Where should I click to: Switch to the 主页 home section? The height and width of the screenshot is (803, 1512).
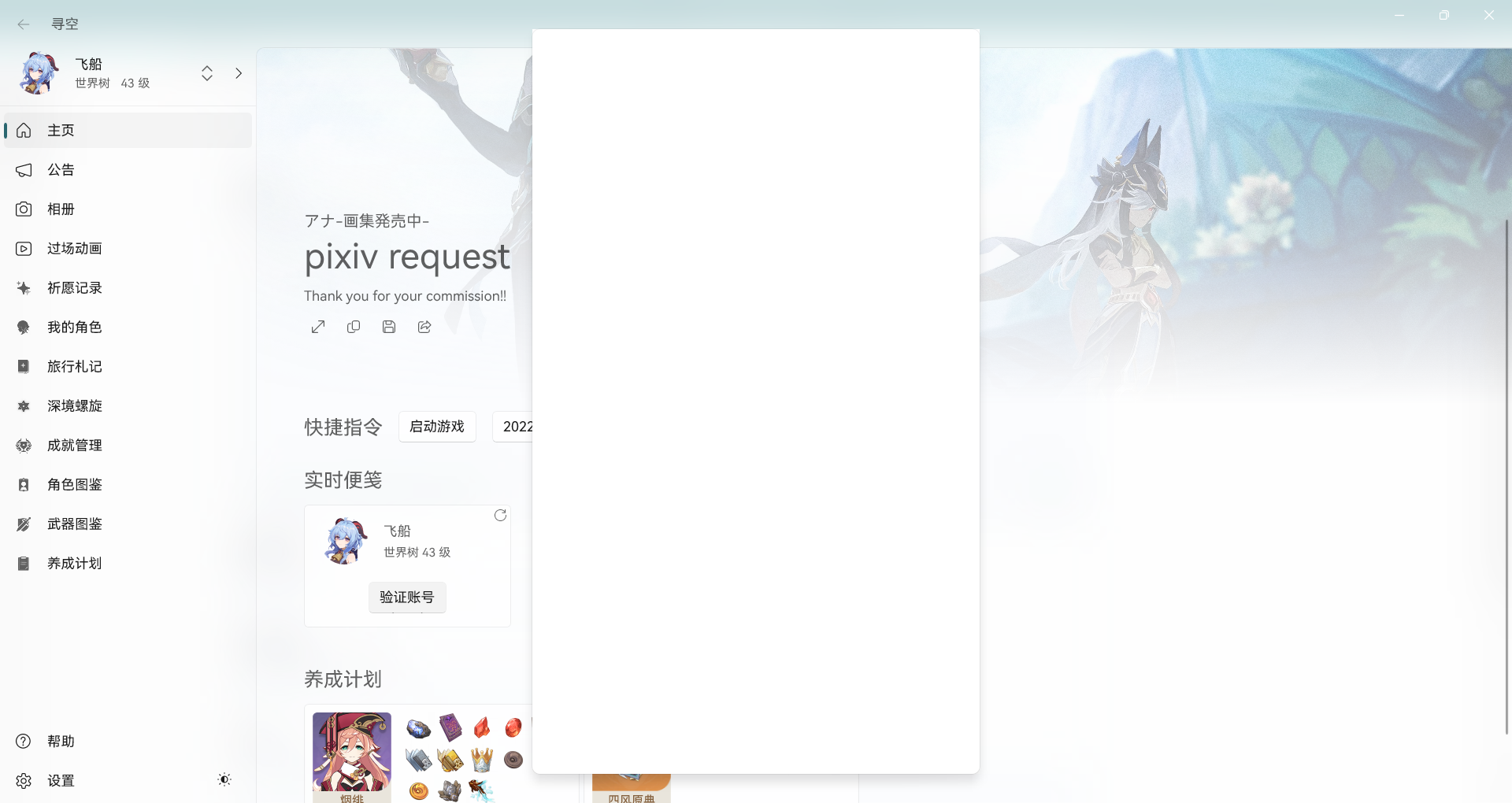61,130
